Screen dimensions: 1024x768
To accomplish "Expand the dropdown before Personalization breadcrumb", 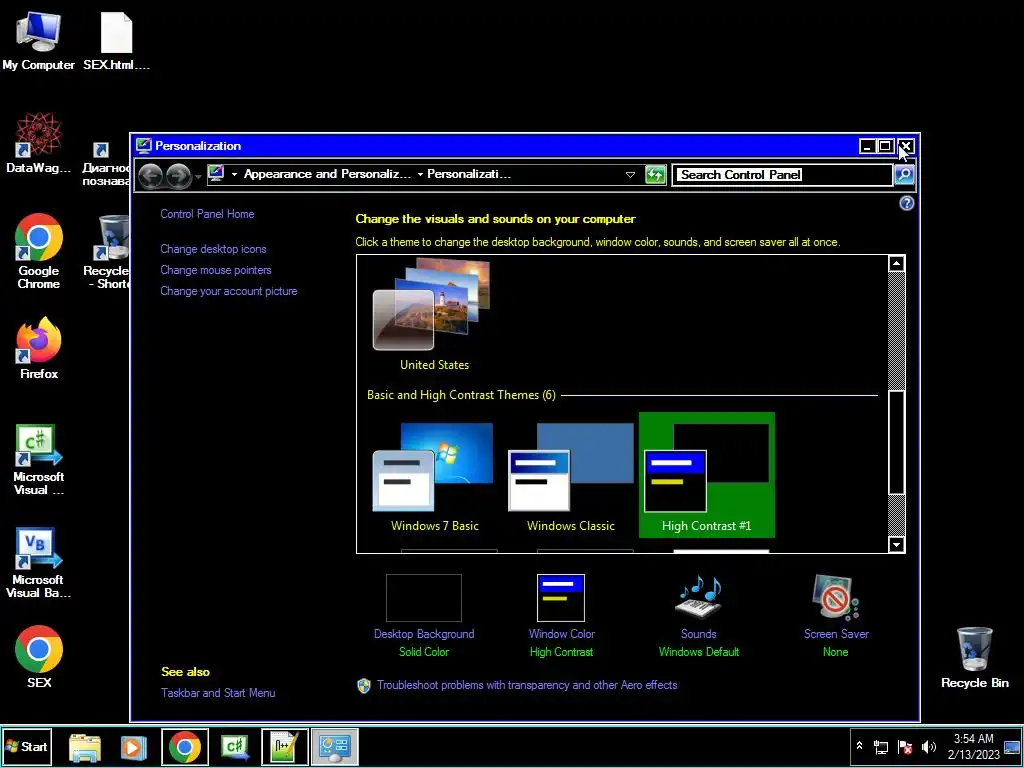I will point(420,174).
